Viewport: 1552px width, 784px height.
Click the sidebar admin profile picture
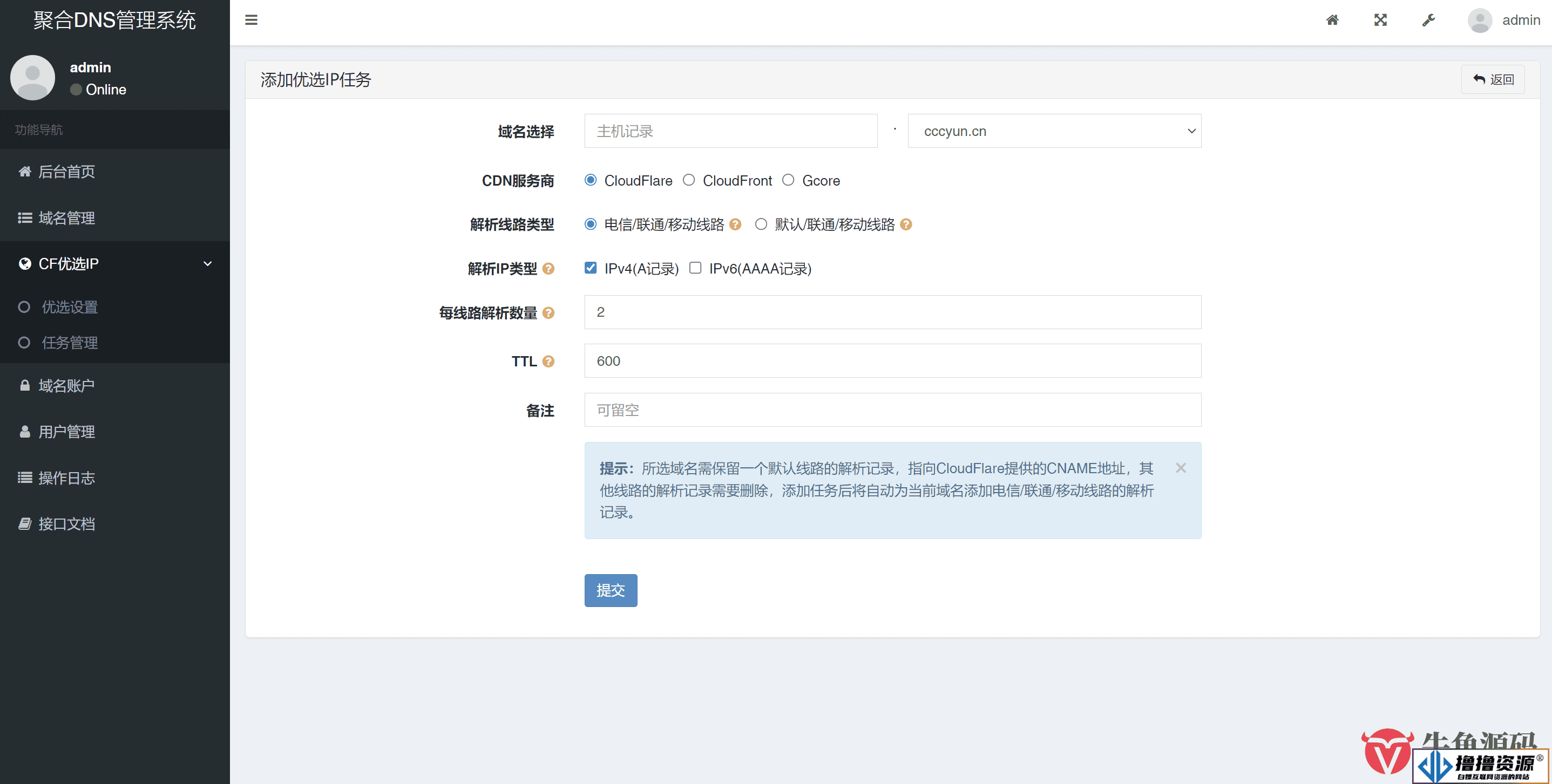click(32, 78)
